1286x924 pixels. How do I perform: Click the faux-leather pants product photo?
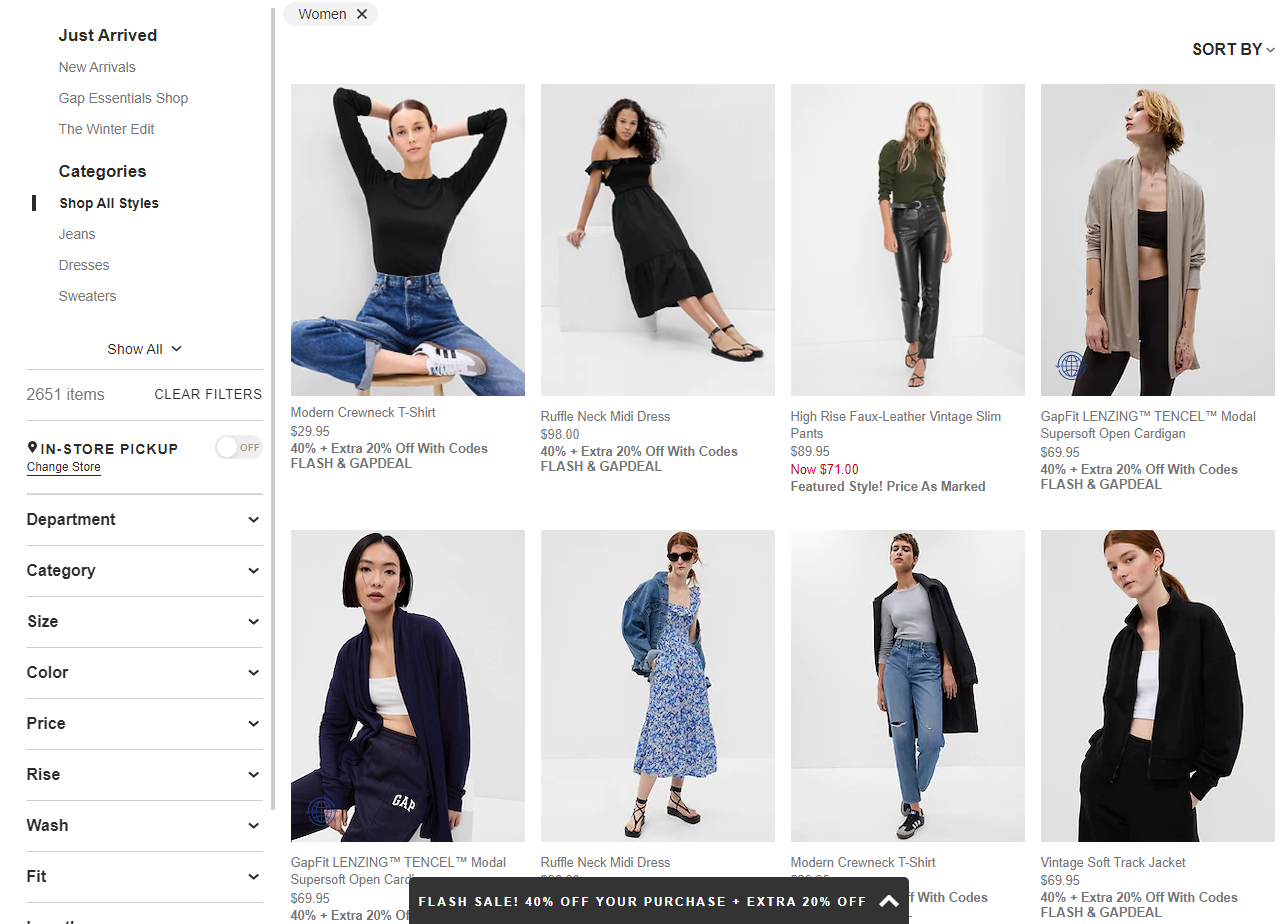tap(908, 240)
